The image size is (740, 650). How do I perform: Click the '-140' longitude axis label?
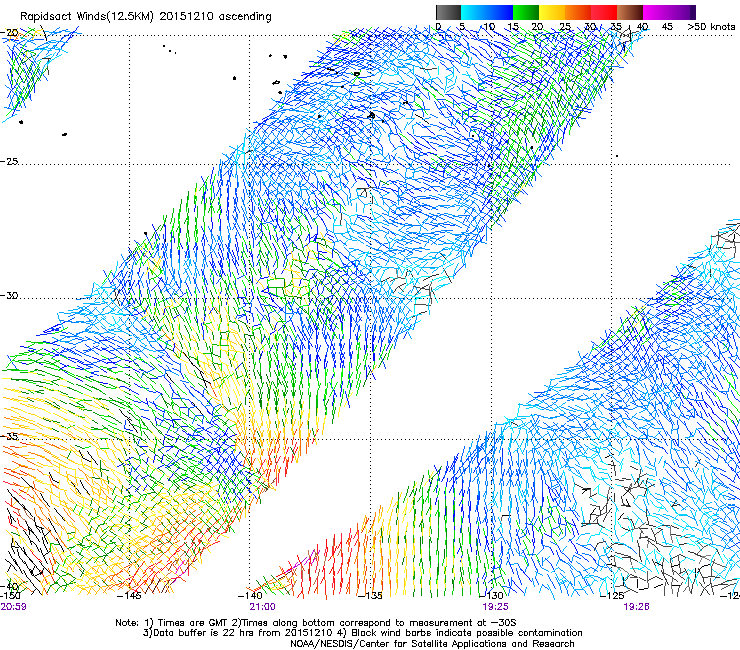coord(250,596)
